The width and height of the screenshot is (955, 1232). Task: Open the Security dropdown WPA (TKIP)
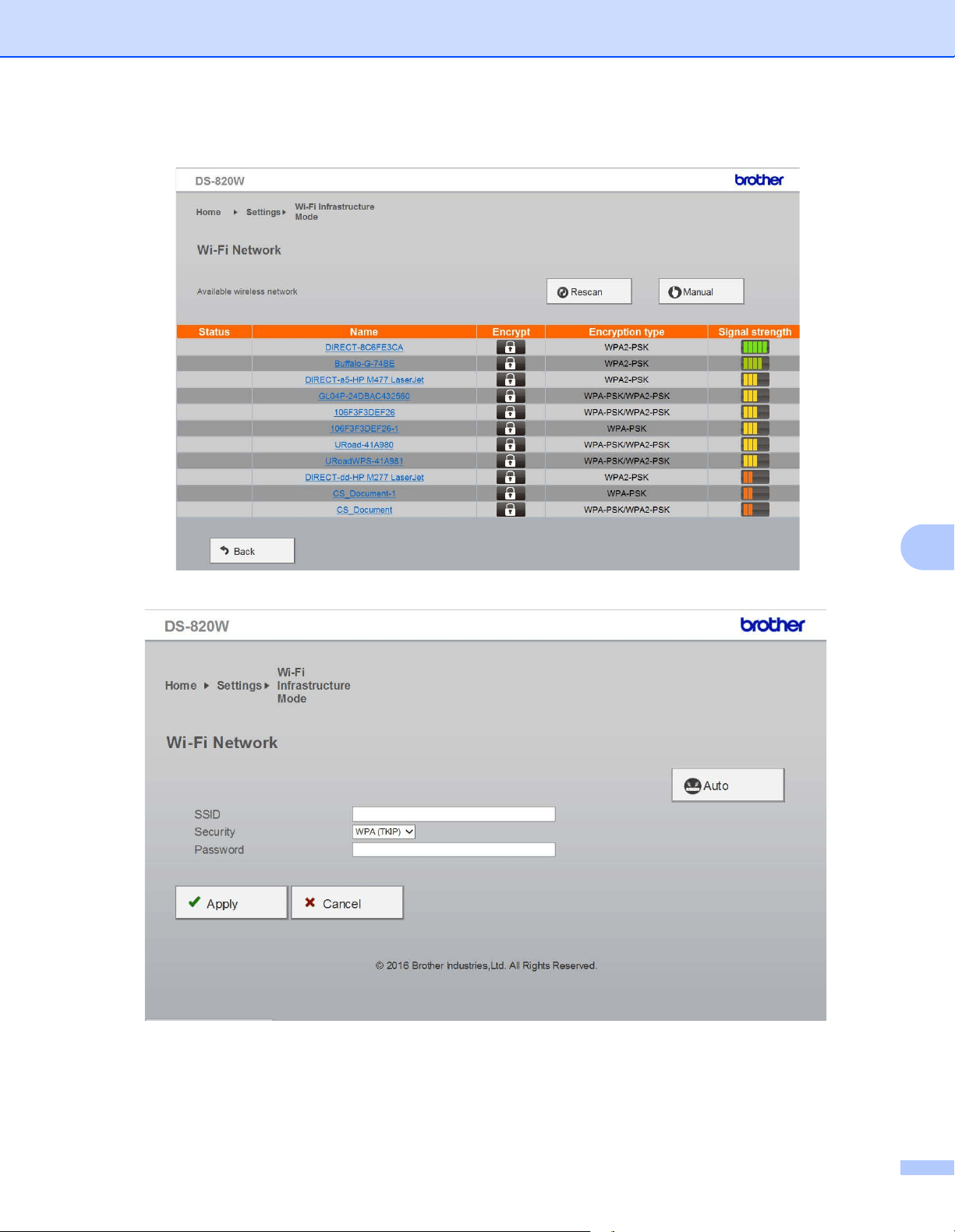[x=384, y=831]
